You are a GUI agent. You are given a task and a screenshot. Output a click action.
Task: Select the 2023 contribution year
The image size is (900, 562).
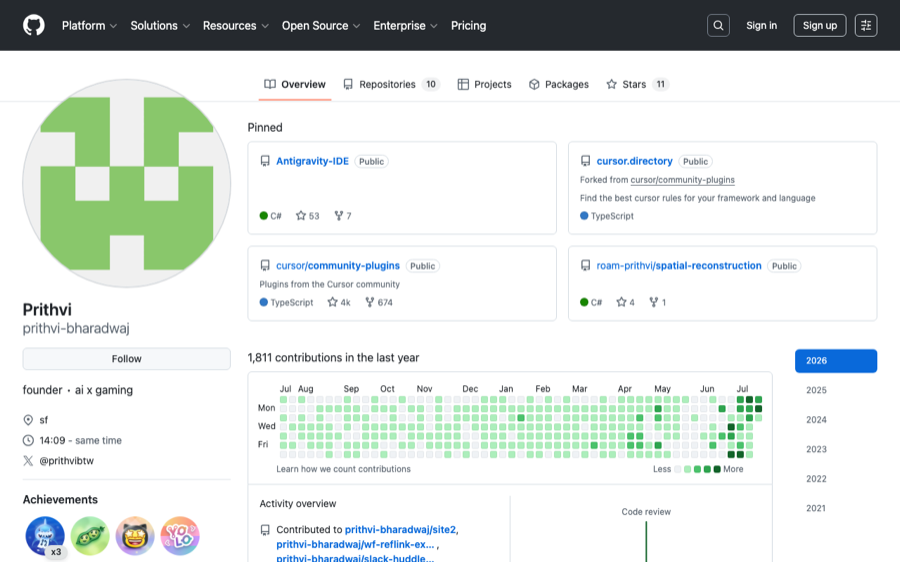click(x=836, y=449)
